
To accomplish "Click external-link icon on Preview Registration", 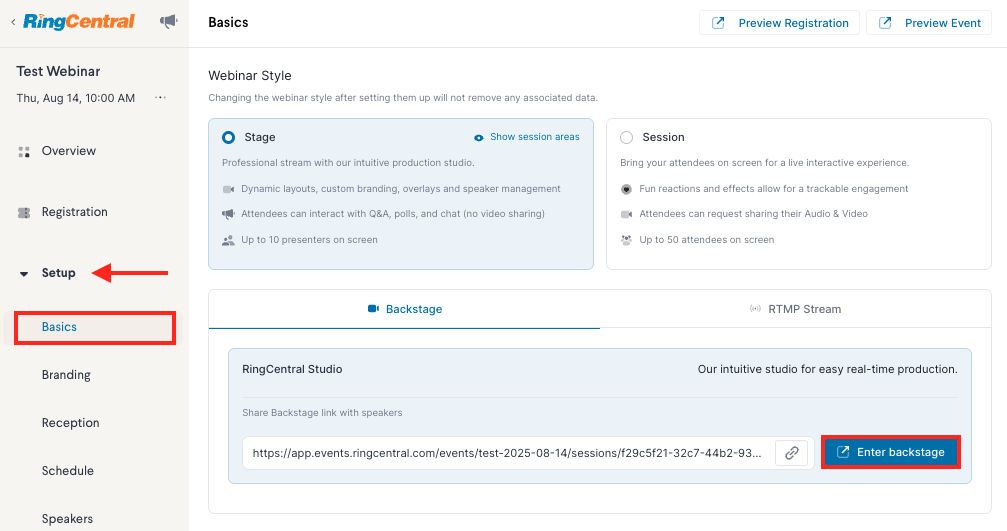I will coord(718,23).
